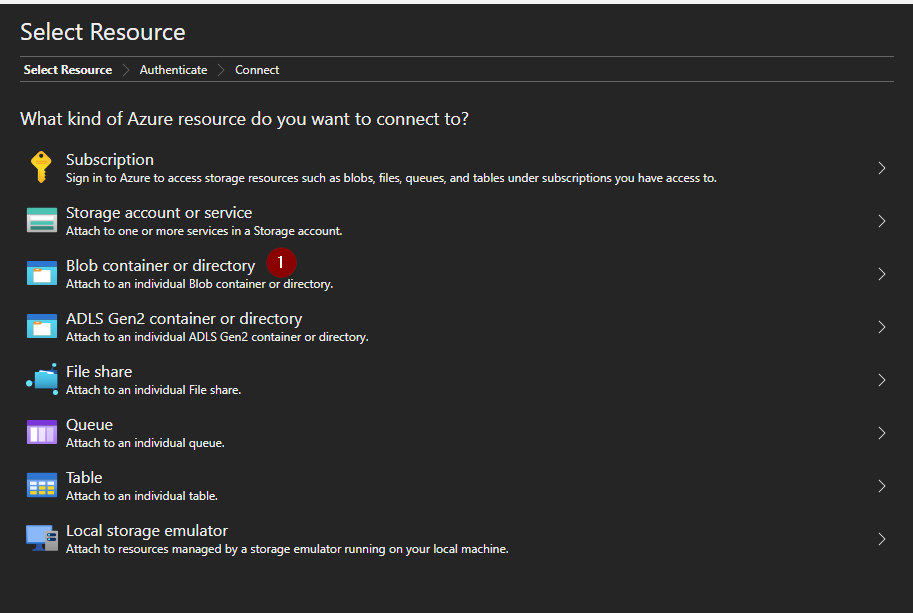Click the purple Queue icon
The height and width of the screenshot is (613, 913).
[x=41, y=431]
